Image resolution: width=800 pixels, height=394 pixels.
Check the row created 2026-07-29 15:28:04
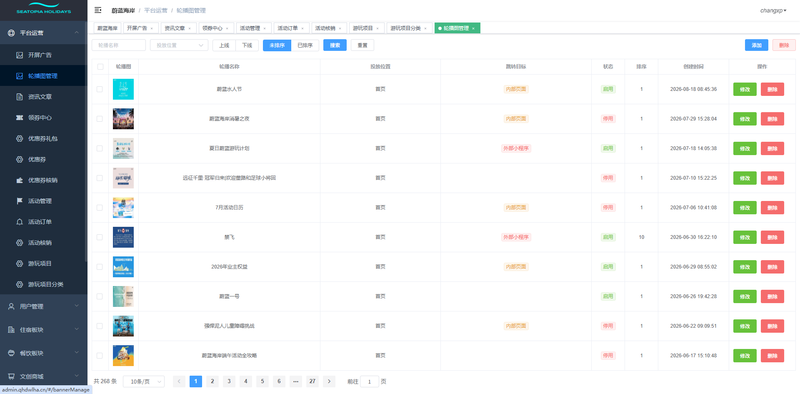point(100,118)
